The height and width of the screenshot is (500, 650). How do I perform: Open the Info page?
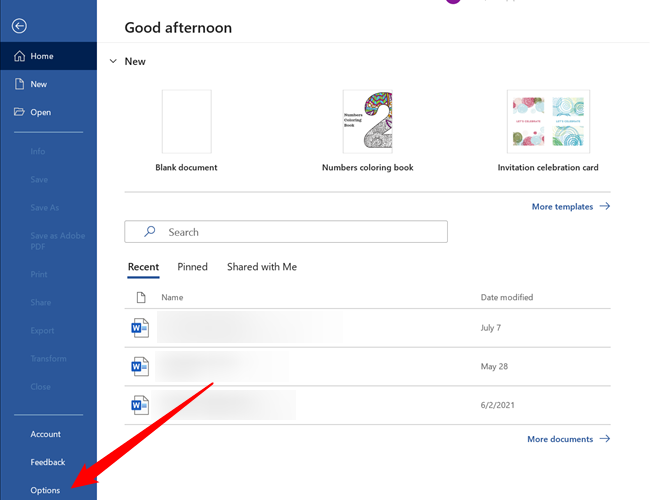[38, 151]
